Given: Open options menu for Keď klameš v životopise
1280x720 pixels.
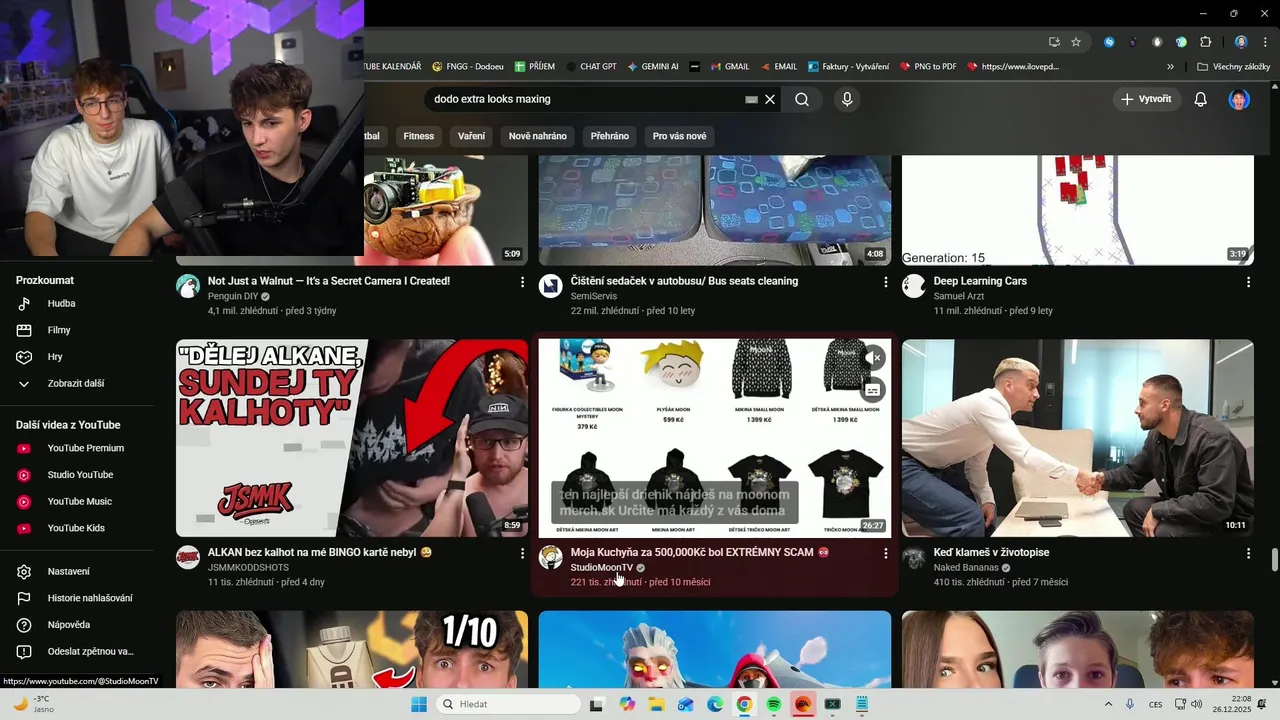Looking at the screenshot, I should pyautogui.click(x=1248, y=554).
